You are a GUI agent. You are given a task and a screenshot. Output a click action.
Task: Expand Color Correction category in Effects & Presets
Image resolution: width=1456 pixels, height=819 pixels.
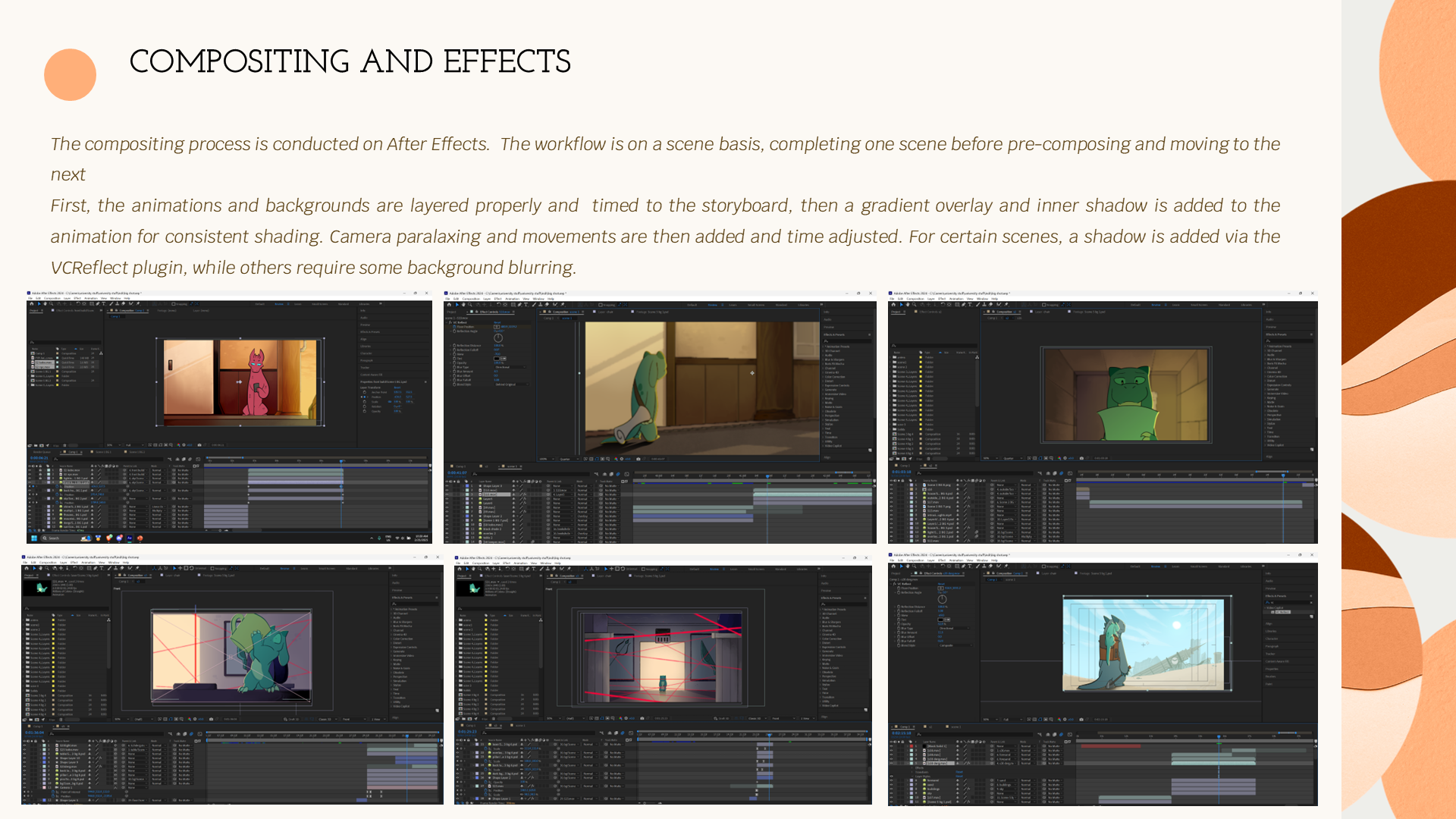(823, 377)
